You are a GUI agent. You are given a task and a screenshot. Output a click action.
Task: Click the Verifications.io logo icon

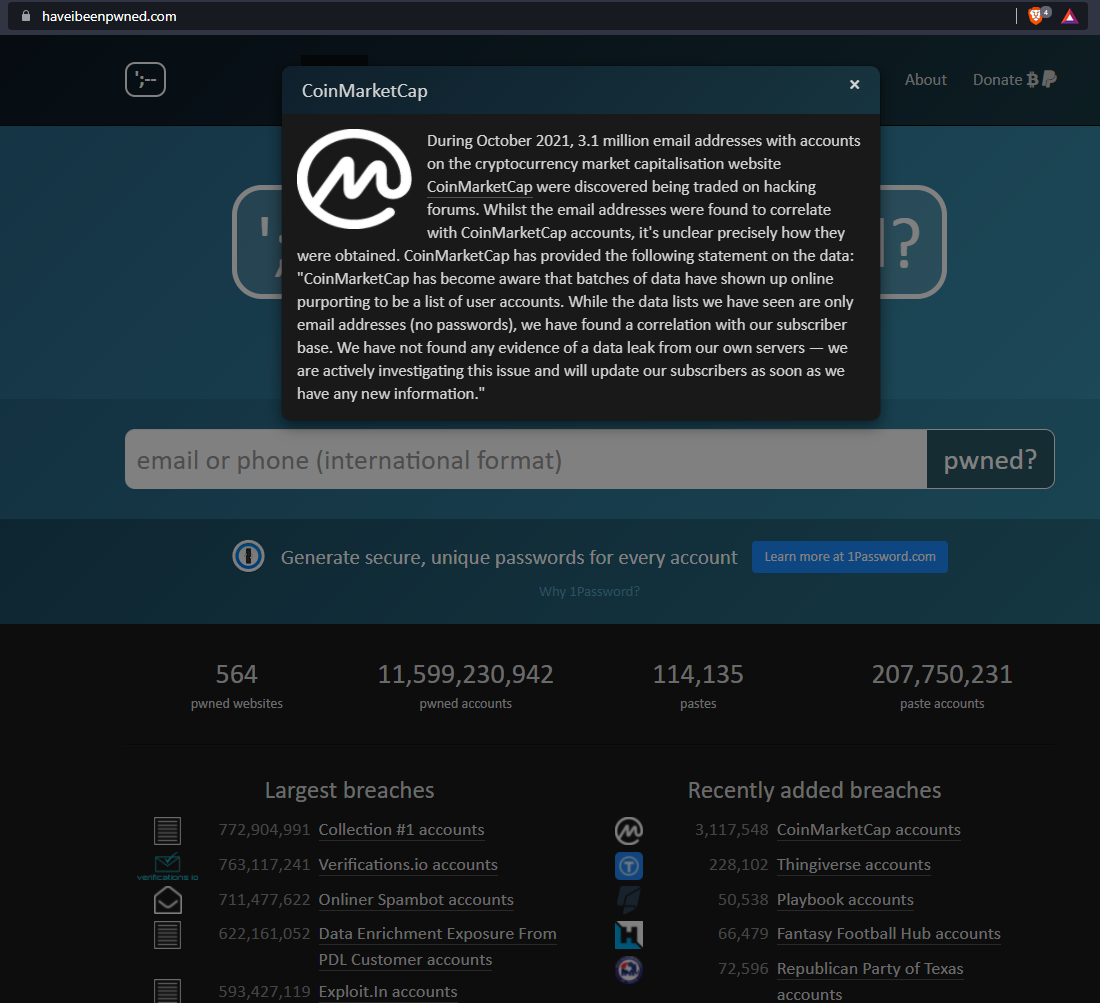coord(167,866)
